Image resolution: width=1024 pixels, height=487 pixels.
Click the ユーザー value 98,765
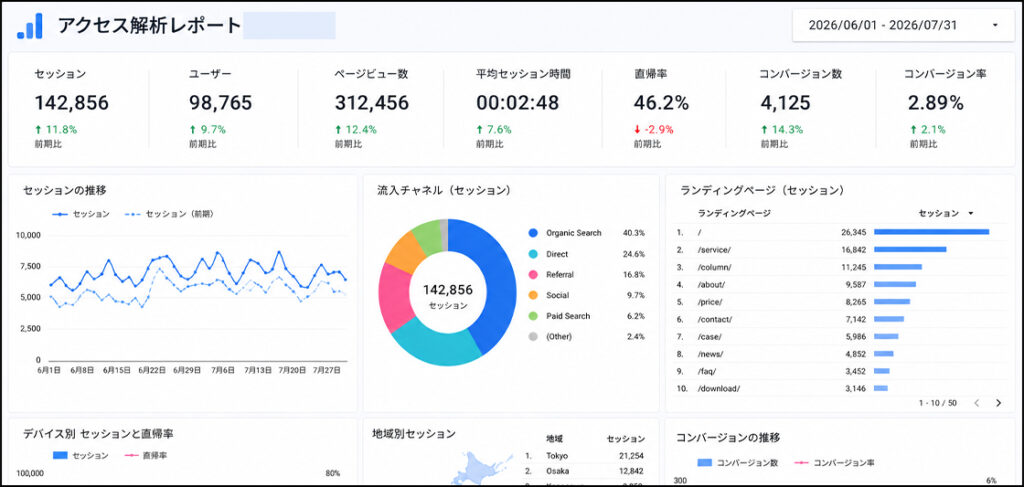[221, 103]
